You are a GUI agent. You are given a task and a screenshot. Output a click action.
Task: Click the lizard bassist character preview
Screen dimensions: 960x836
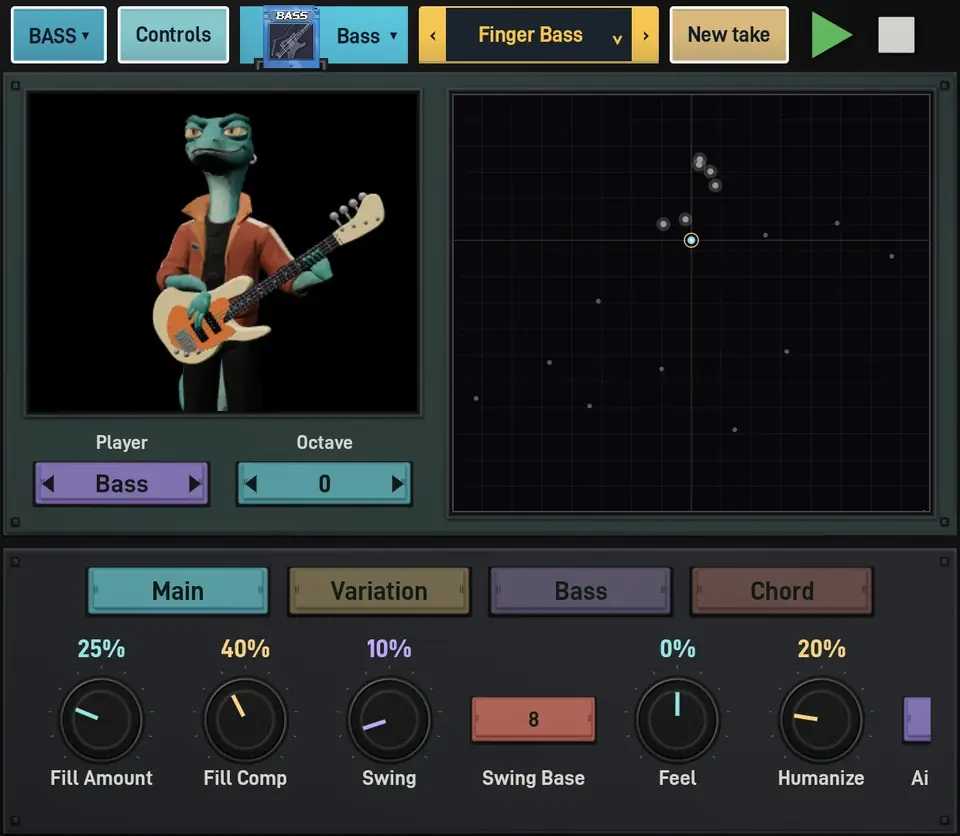pyautogui.click(x=223, y=253)
